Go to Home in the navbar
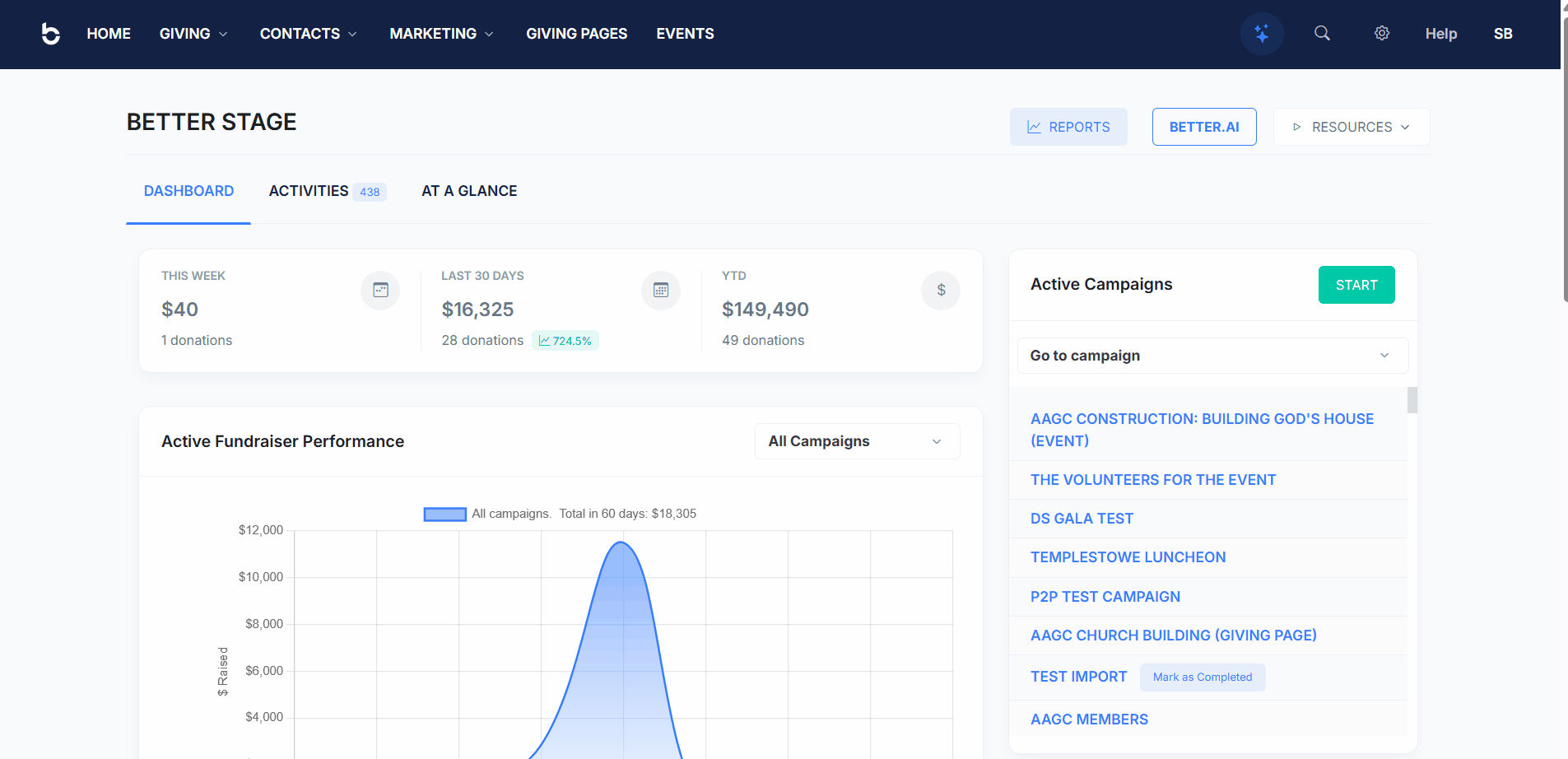This screenshot has height=759, width=1568. 109,34
